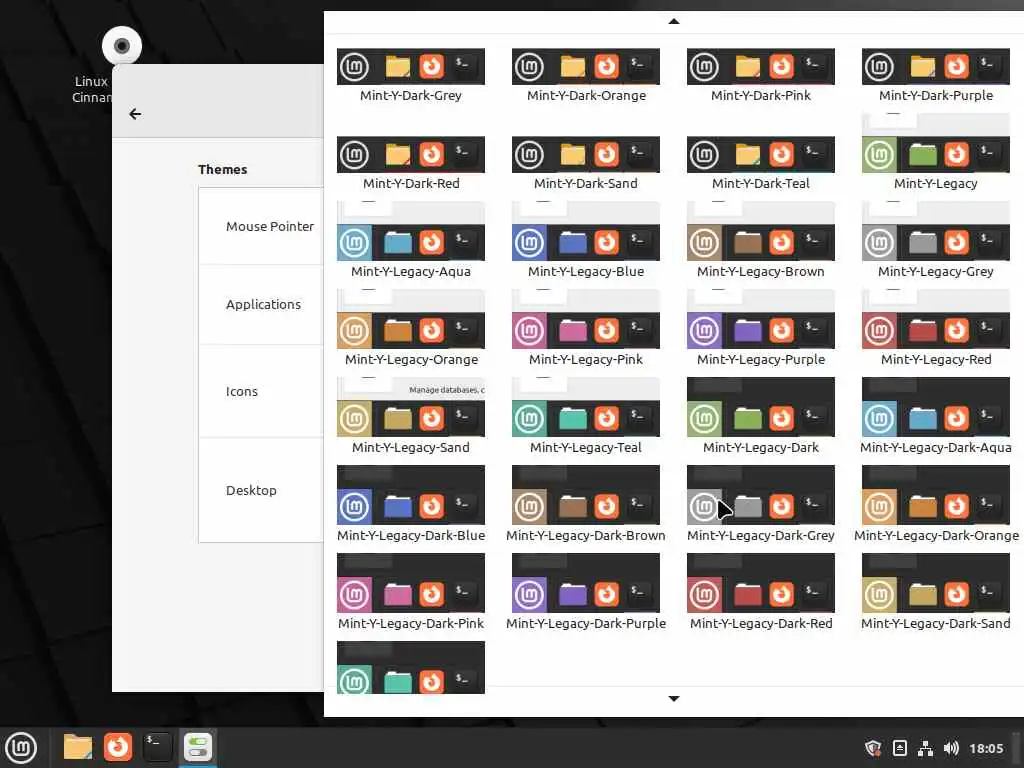Image resolution: width=1024 pixels, height=768 pixels.
Task: Open the terminal from the panel
Action: coord(157,747)
